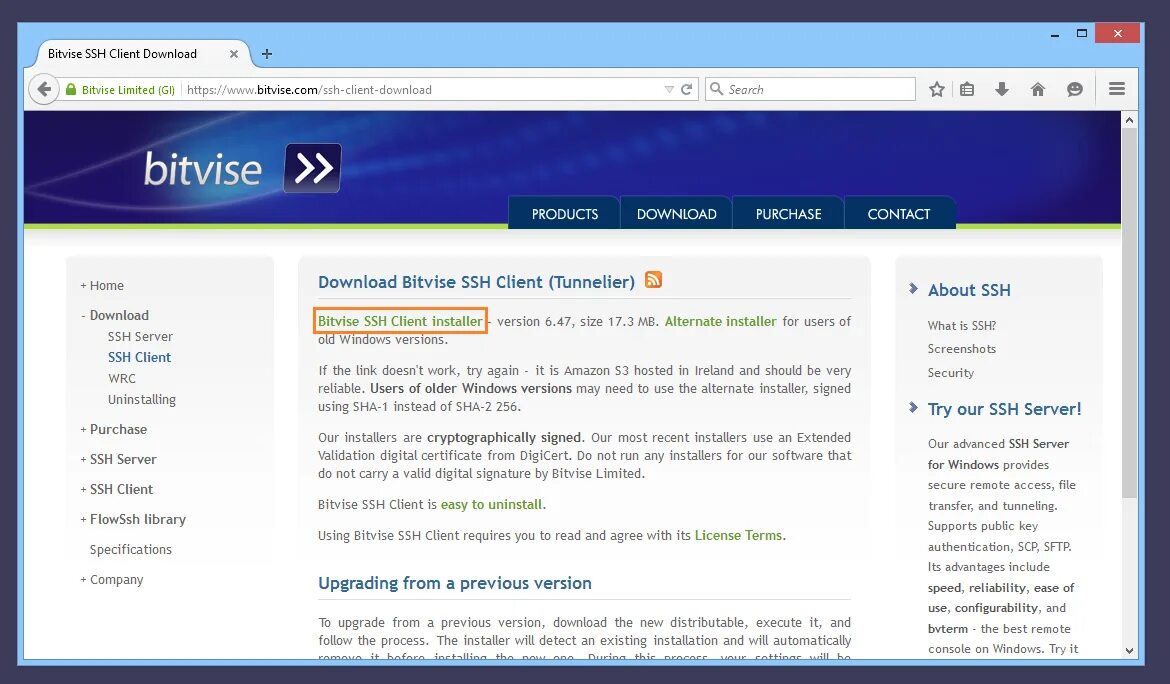Open the License Terms link
The image size is (1170, 684).
coord(739,536)
